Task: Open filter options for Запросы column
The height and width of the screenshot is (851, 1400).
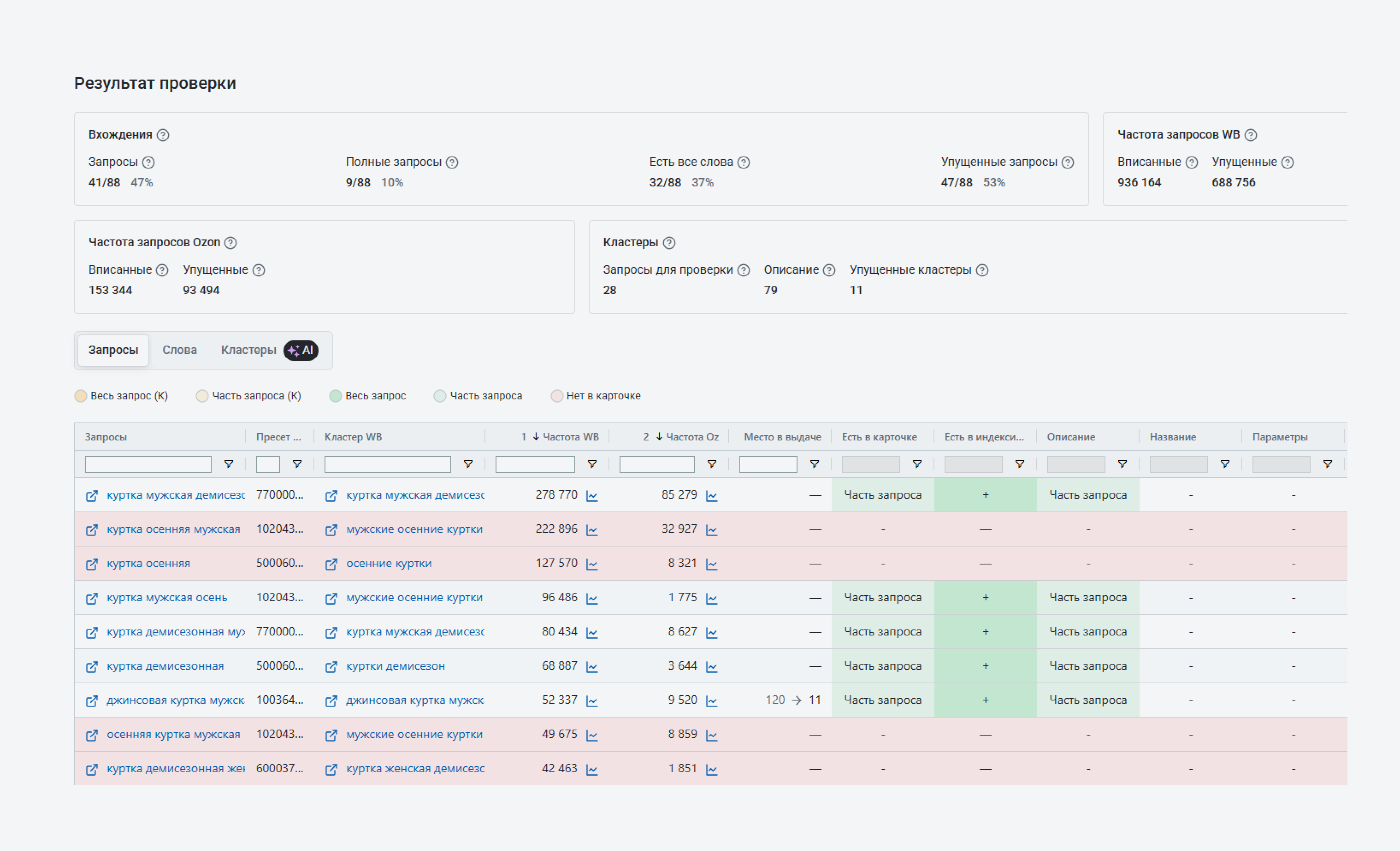Action: coord(228,464)
